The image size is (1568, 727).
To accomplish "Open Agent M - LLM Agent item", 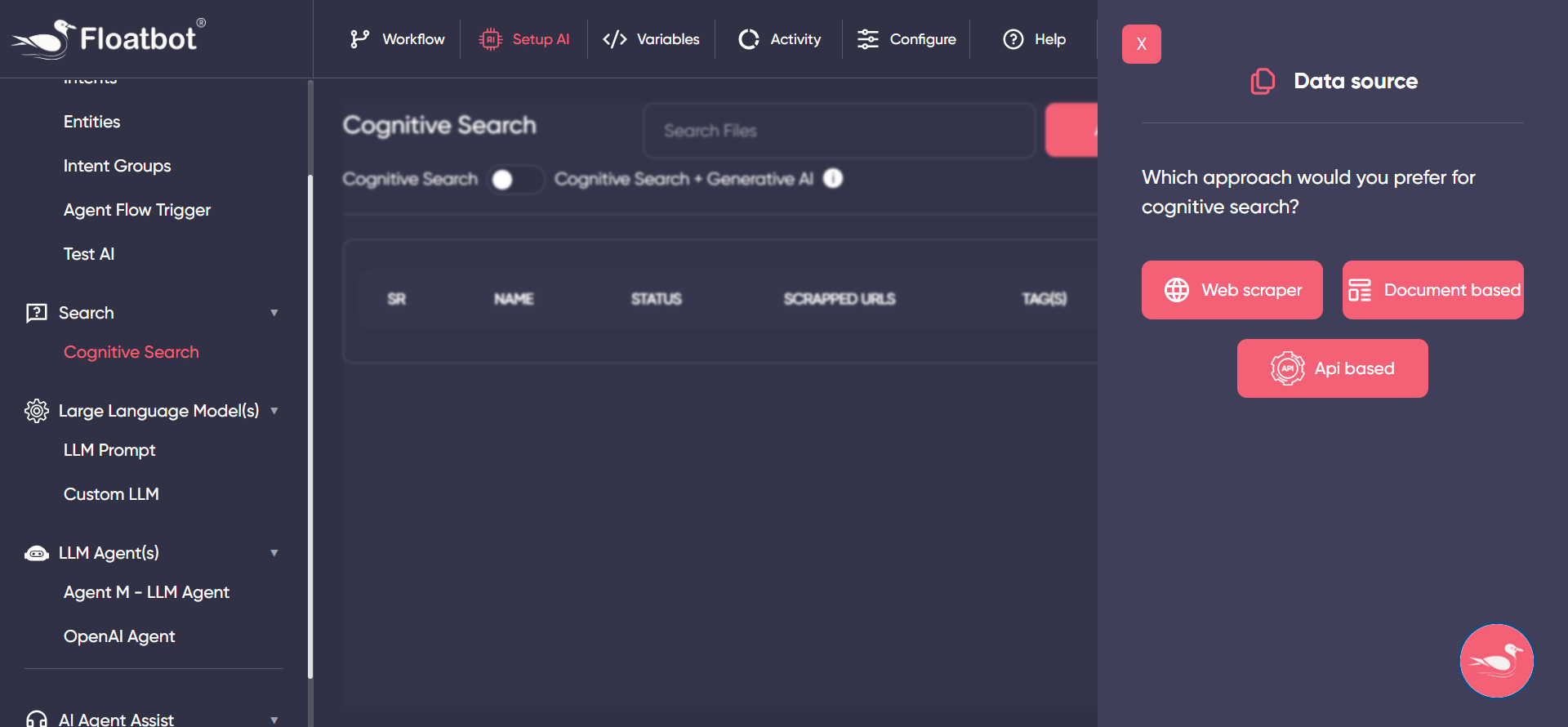I will tap(146, 592).
